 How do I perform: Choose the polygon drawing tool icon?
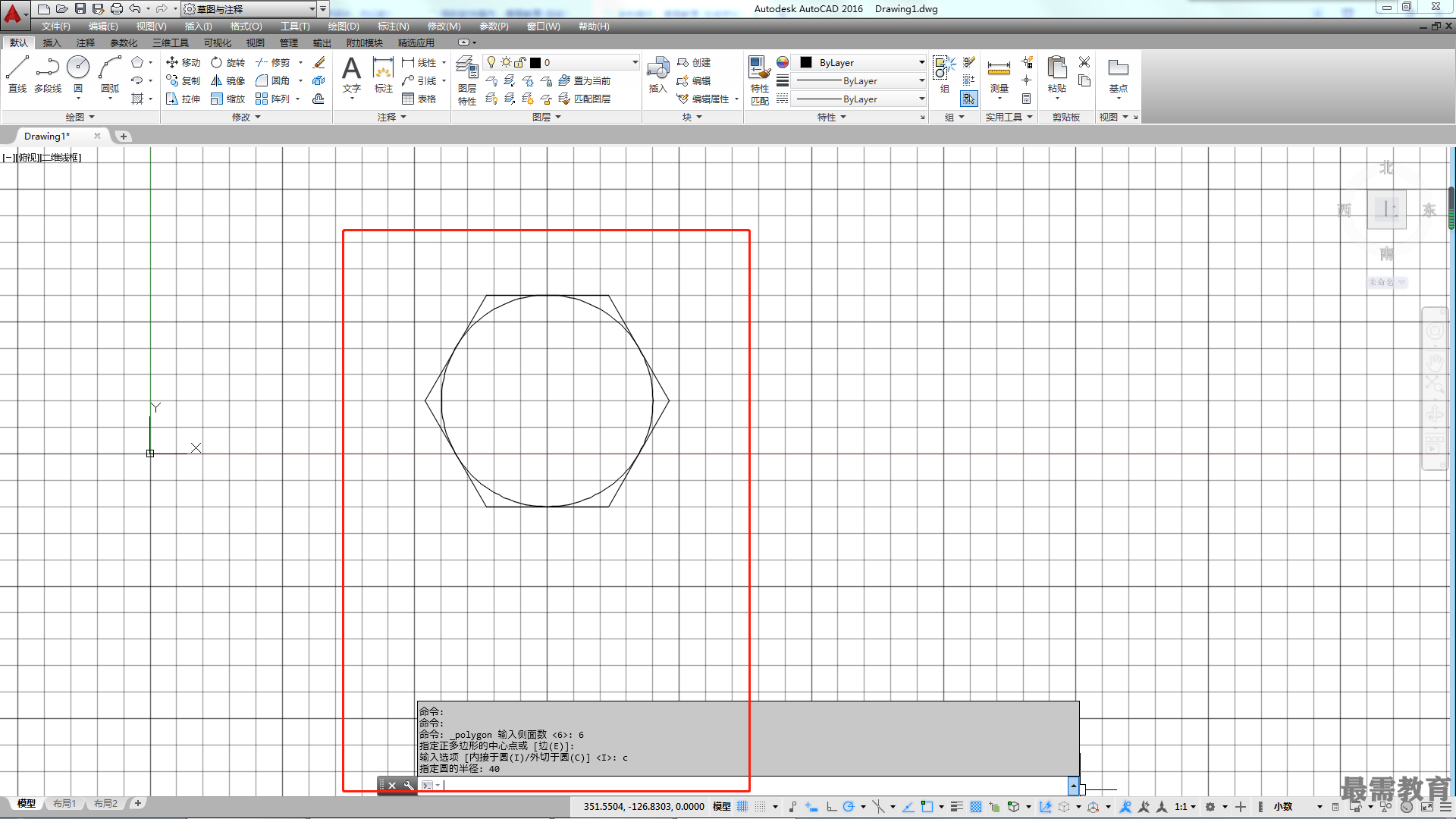pyautogui.click(x=137, y=62)
